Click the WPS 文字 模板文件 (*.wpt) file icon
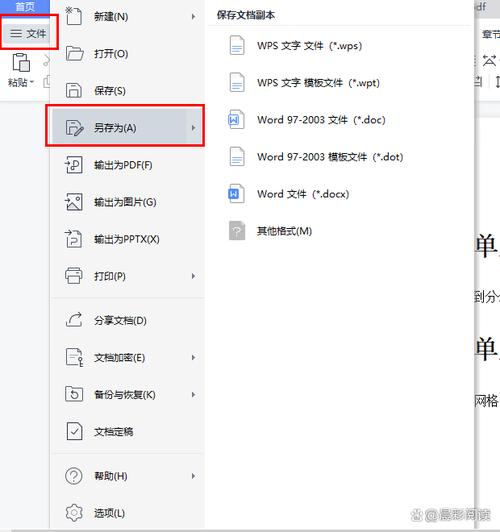 (237, 82)
